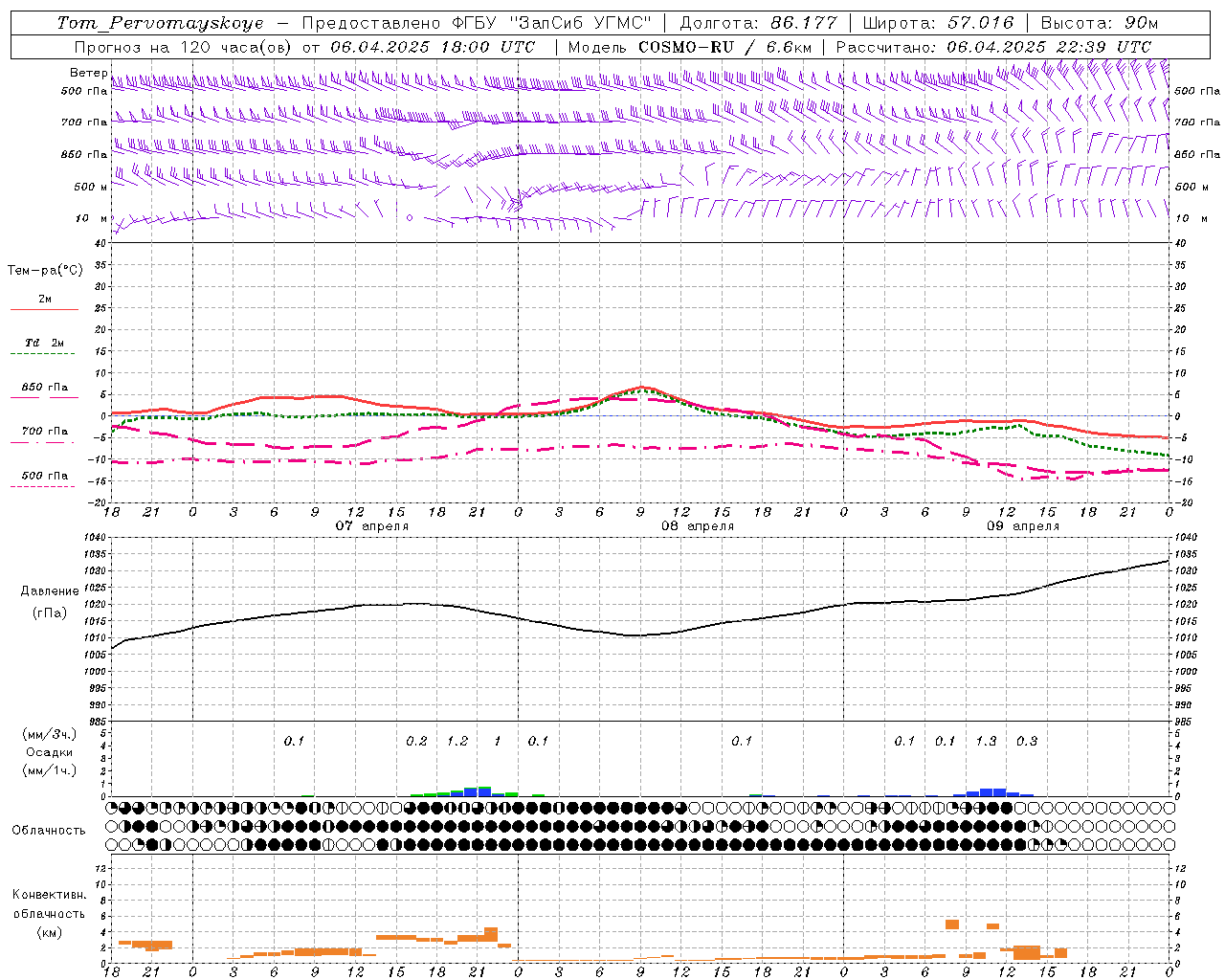1225x980 pixels.
Task: Click the computed time Рассчитано: 06.04.2025 22:39 UTC
Action: (x=993, y=47)
